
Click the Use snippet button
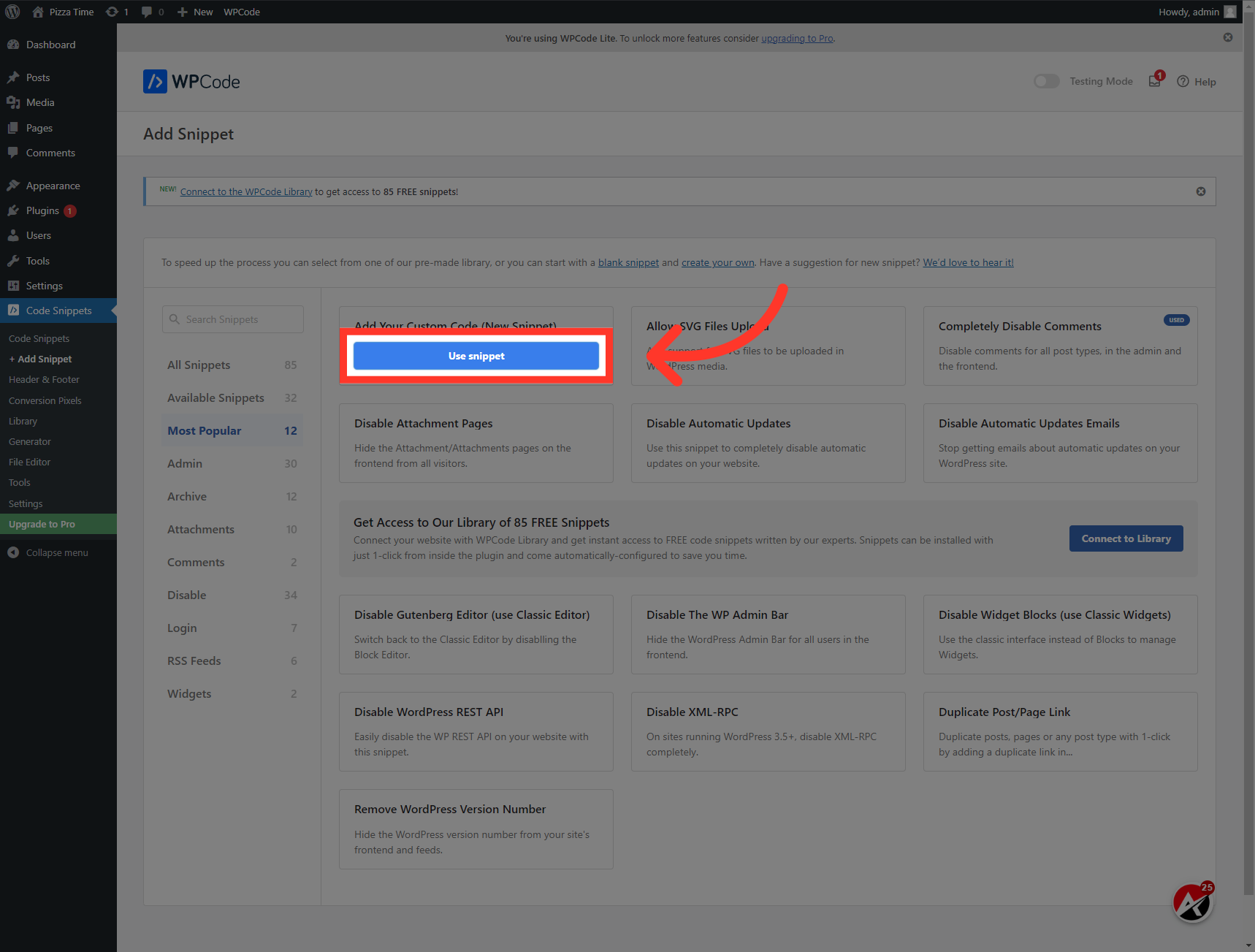(x=476, y=356)
